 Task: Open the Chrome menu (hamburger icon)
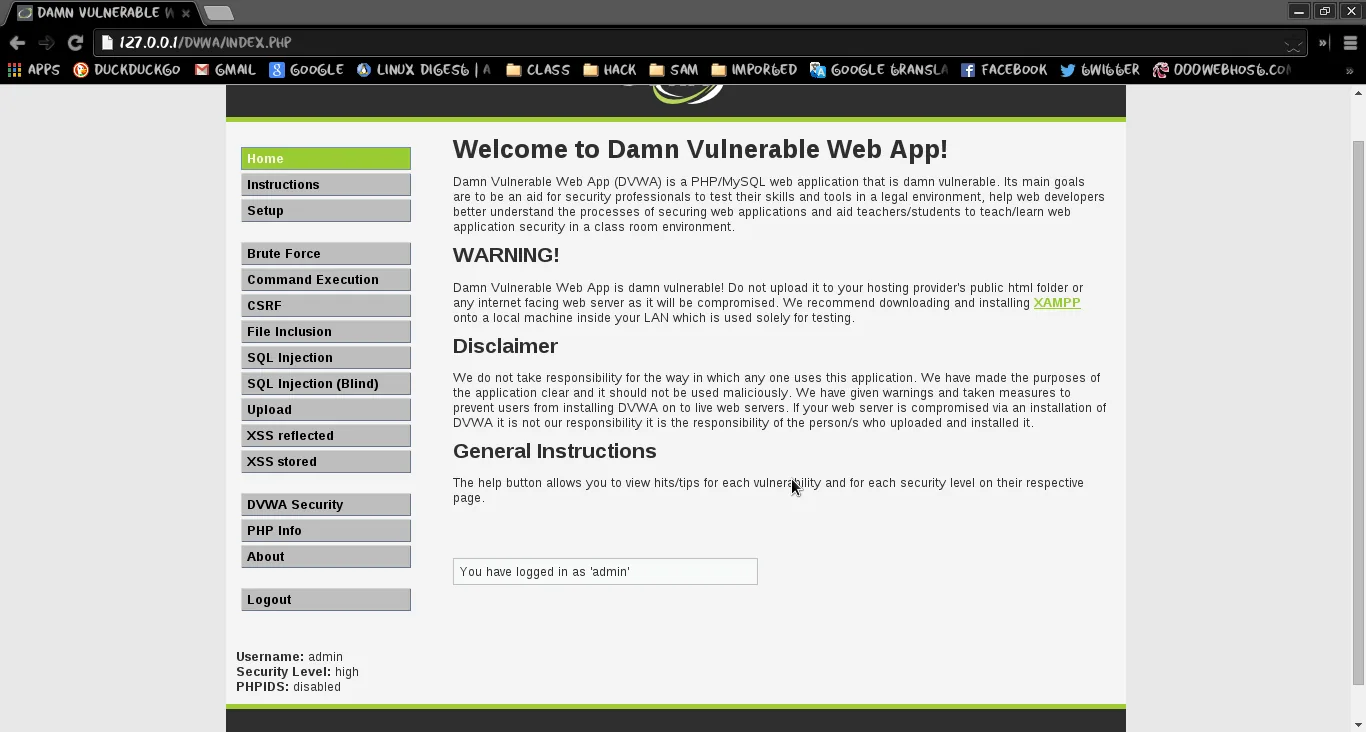pyautogui.click(x=1350, y=43)
